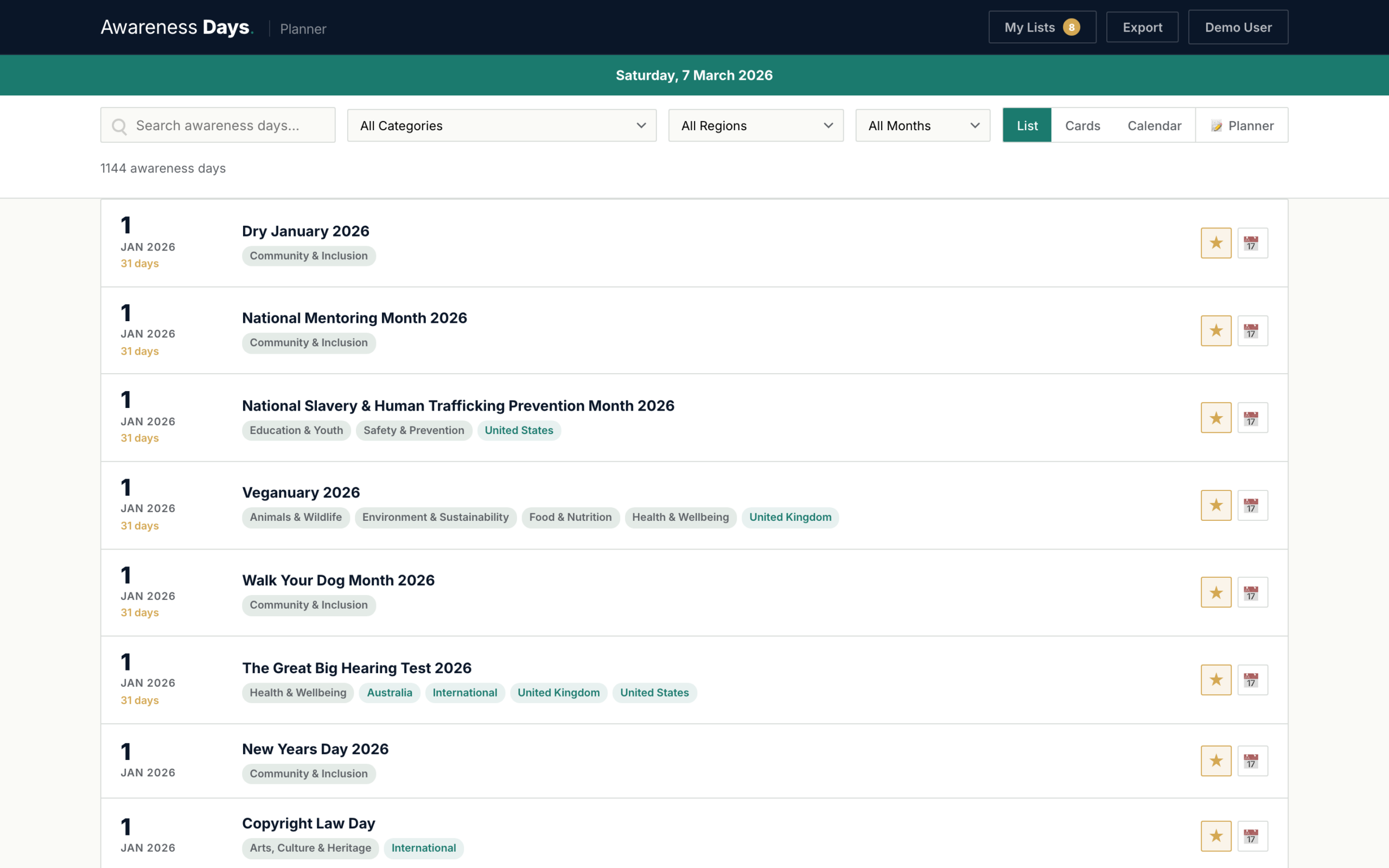Open the All Months dropdown

922,126
